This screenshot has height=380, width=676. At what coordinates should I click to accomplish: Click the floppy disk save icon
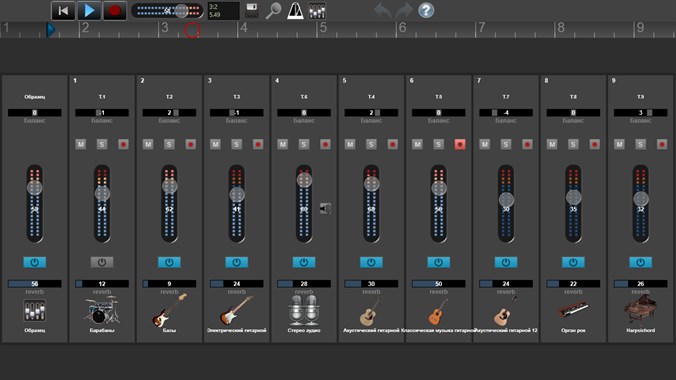point(252,11)
